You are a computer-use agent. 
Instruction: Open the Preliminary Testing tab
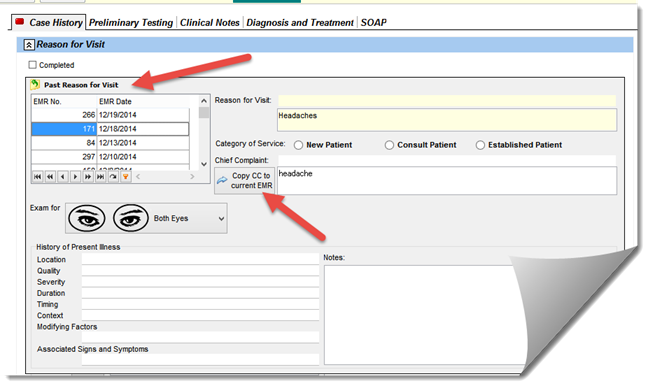(x=131, y=23)
